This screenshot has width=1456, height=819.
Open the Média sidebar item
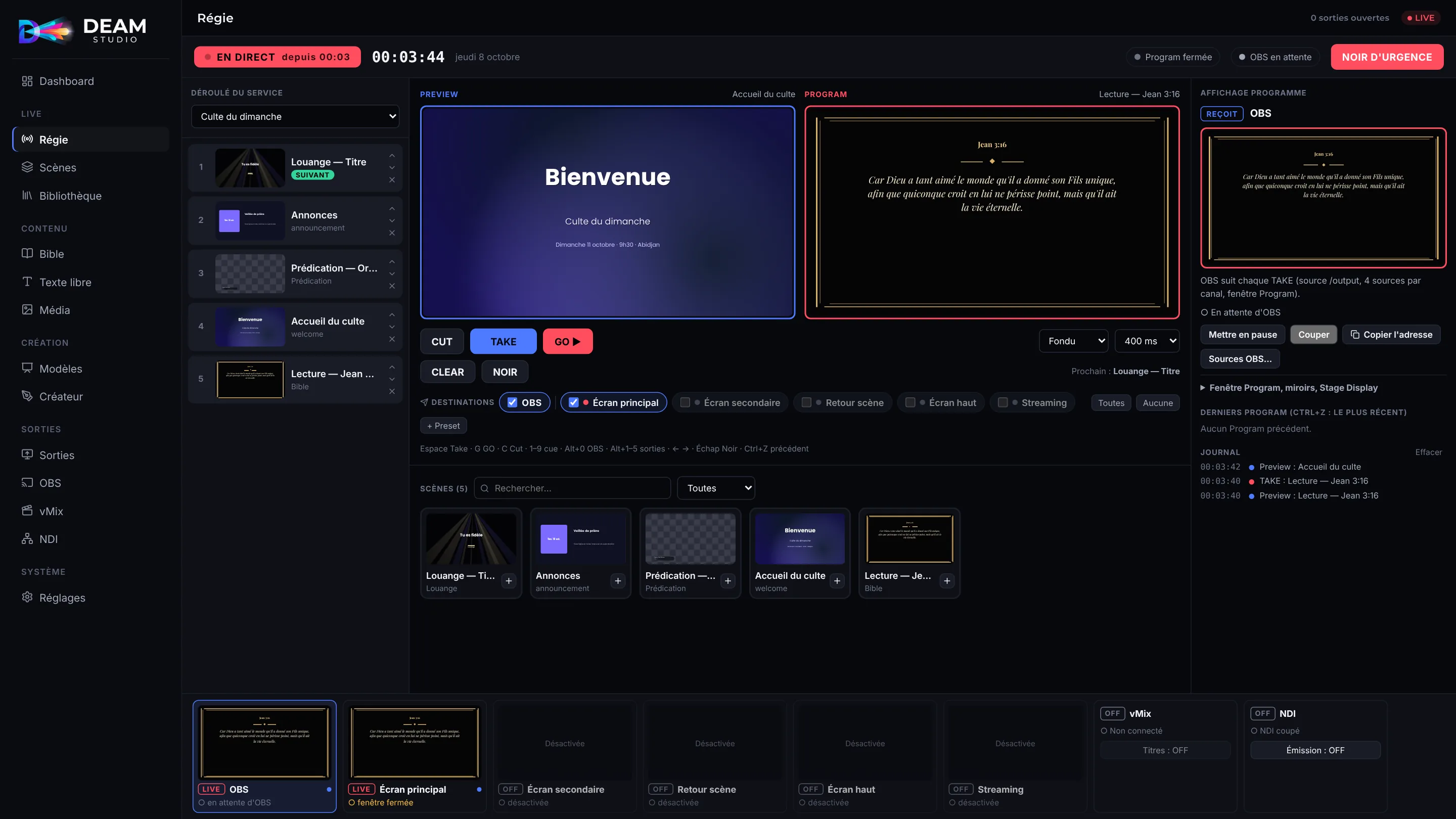[x=90, y=310]
